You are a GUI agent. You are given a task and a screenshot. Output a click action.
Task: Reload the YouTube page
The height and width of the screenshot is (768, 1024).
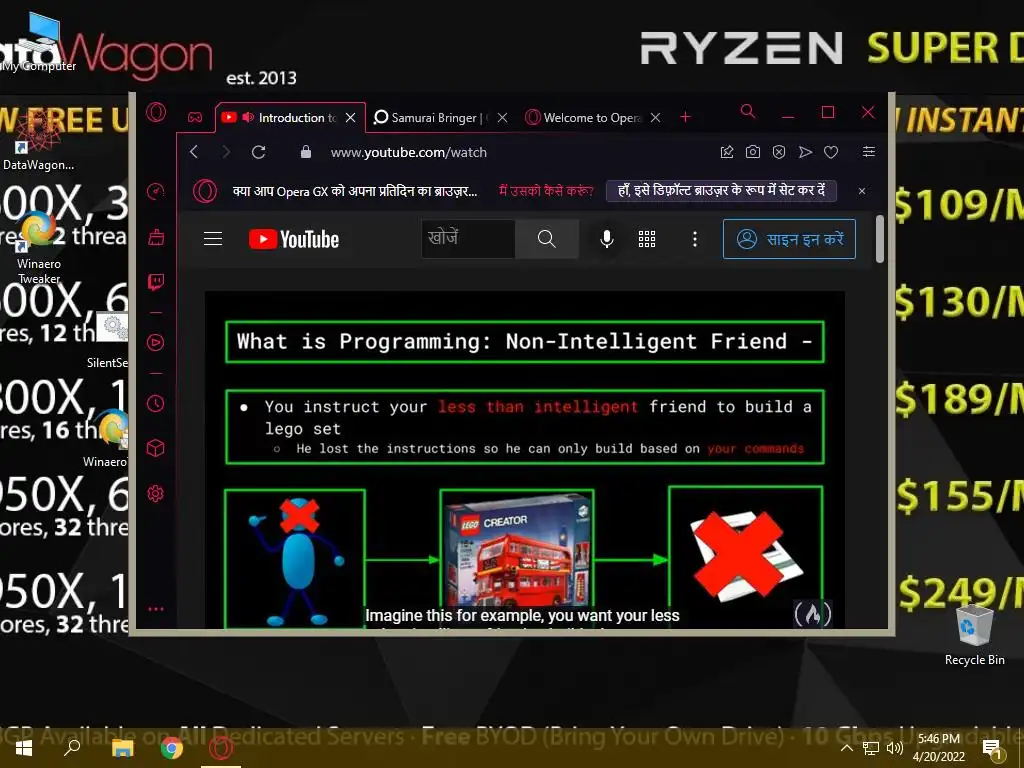[259, 152]
